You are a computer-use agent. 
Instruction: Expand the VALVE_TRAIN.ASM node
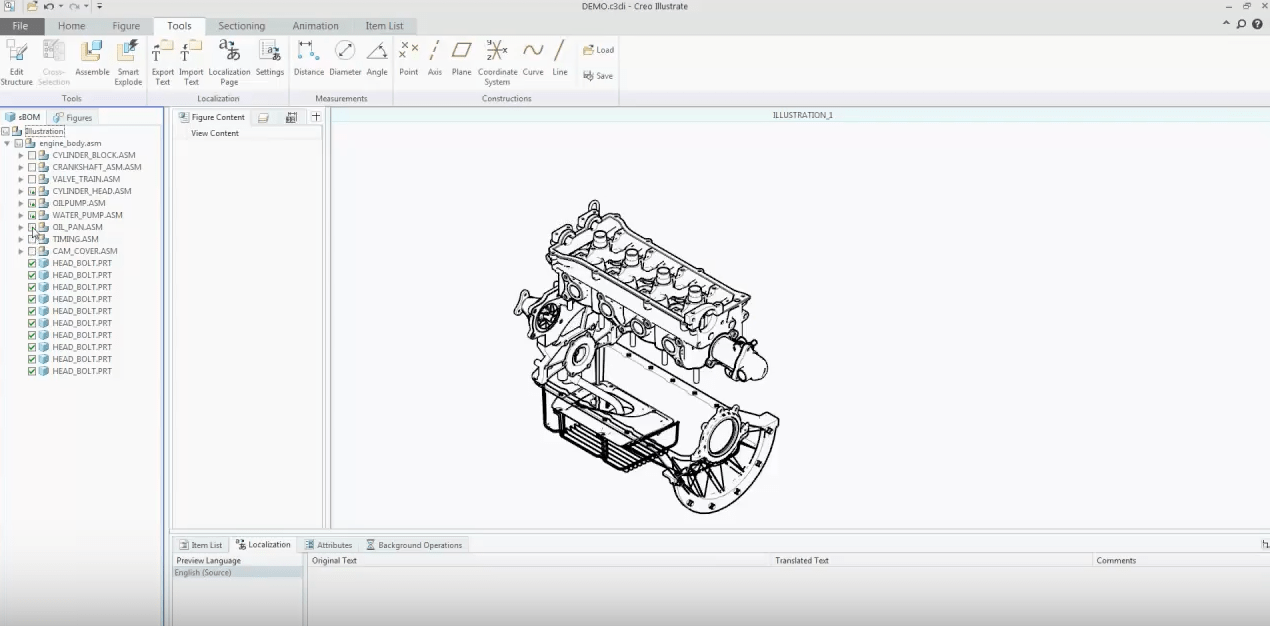(x=20, y=179)
